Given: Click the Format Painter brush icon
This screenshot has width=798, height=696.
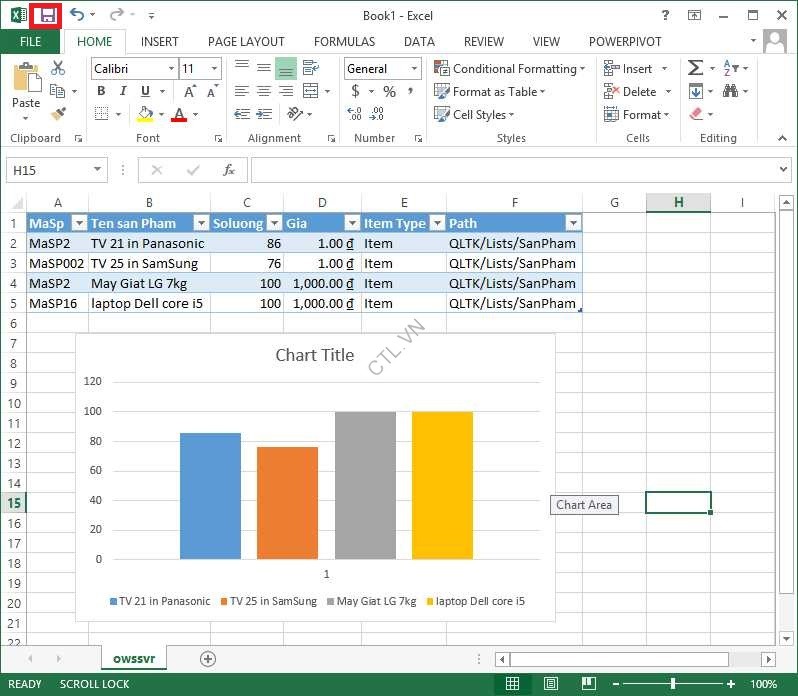Looking at the screenshot, I should [x=58, y=114].
